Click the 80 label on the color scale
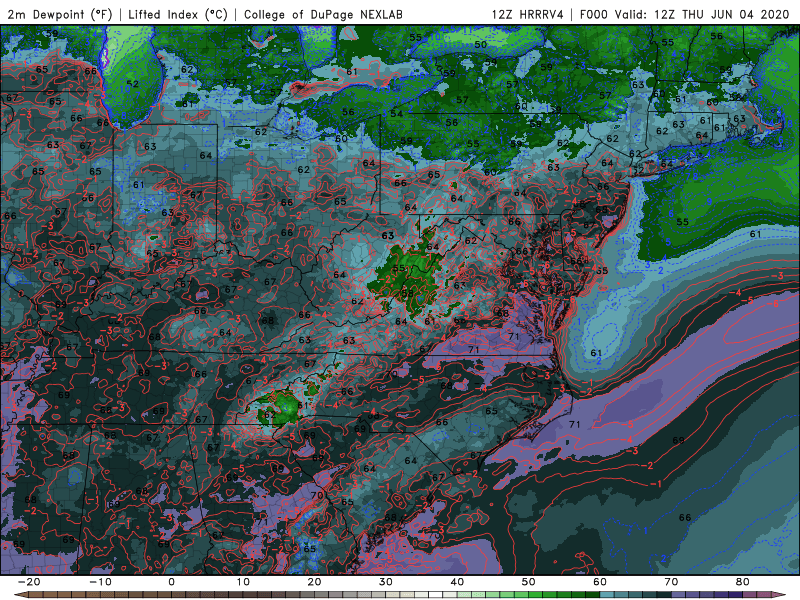The width and height of the screenshot is (800, 600). pos(743,582)
